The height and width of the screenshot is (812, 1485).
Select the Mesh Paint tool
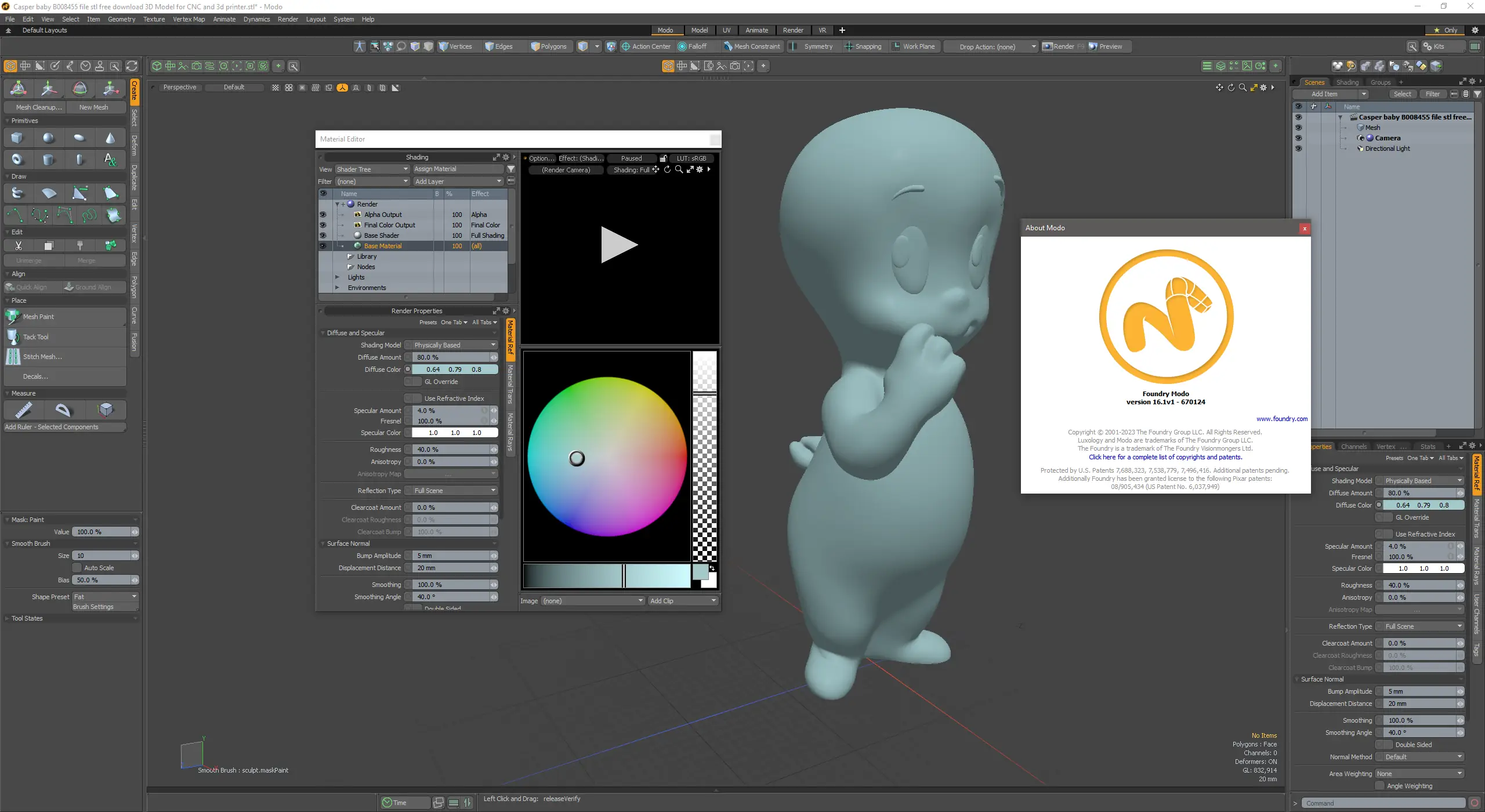38,317
